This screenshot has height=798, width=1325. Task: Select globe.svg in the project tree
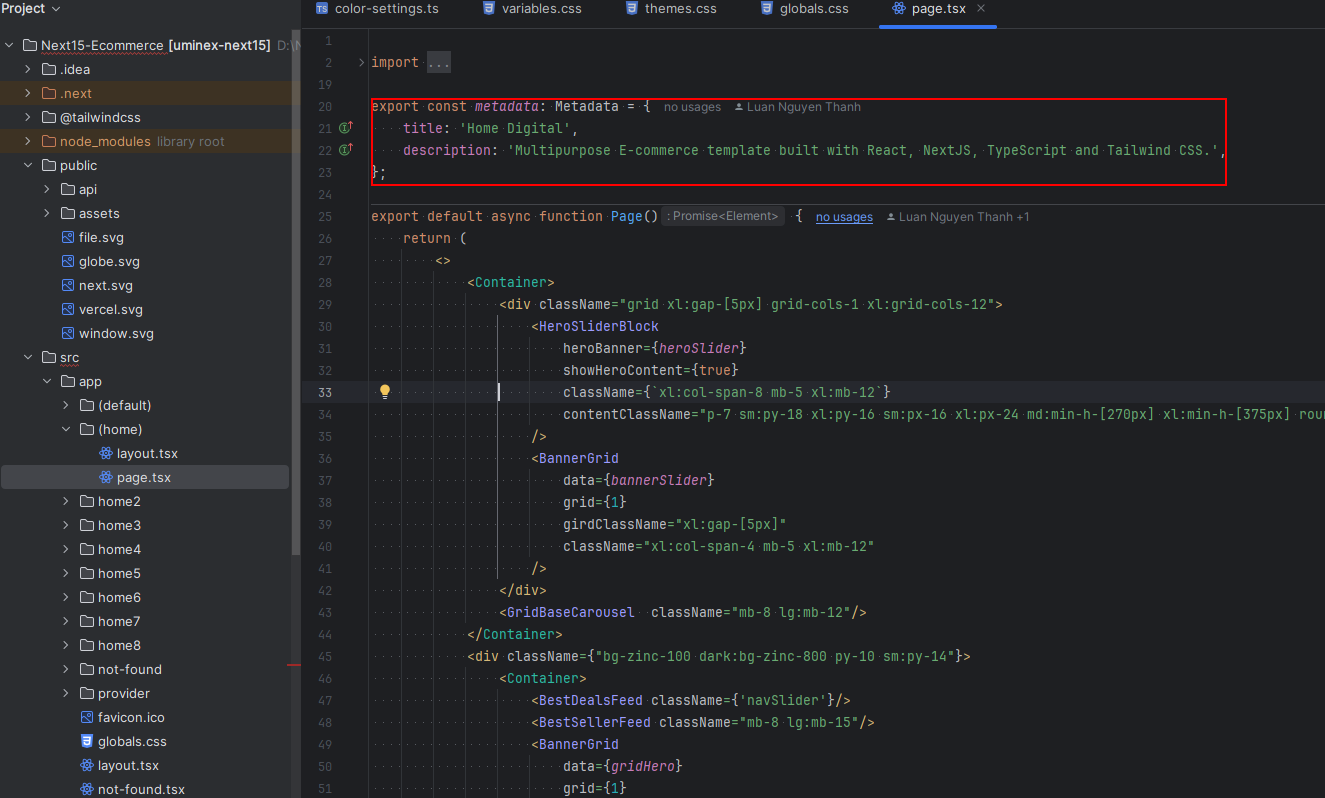pyautogui.click(x=109, y=261)
